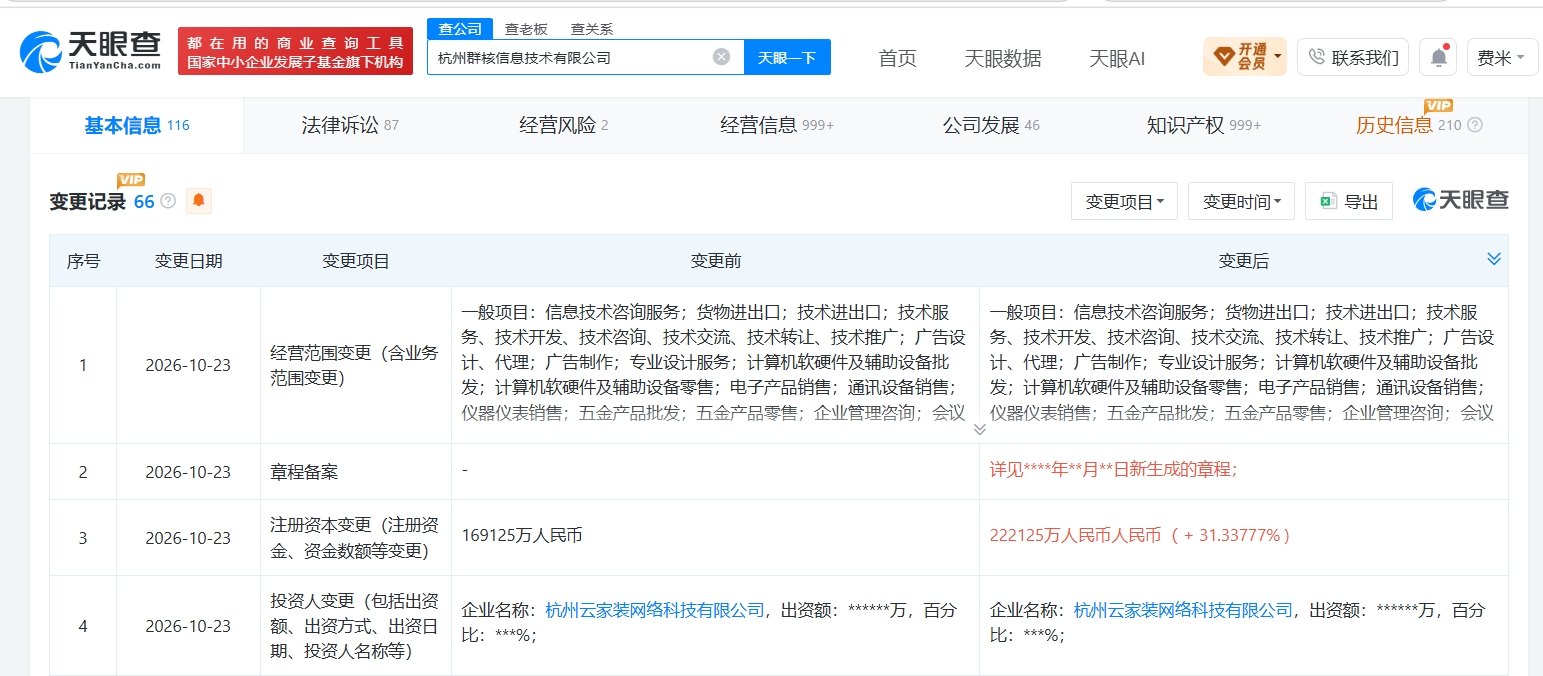This screenshot has width=1543, height=676.
Task: Click the 变更日期 column header
Action: (x=188, y=261)
